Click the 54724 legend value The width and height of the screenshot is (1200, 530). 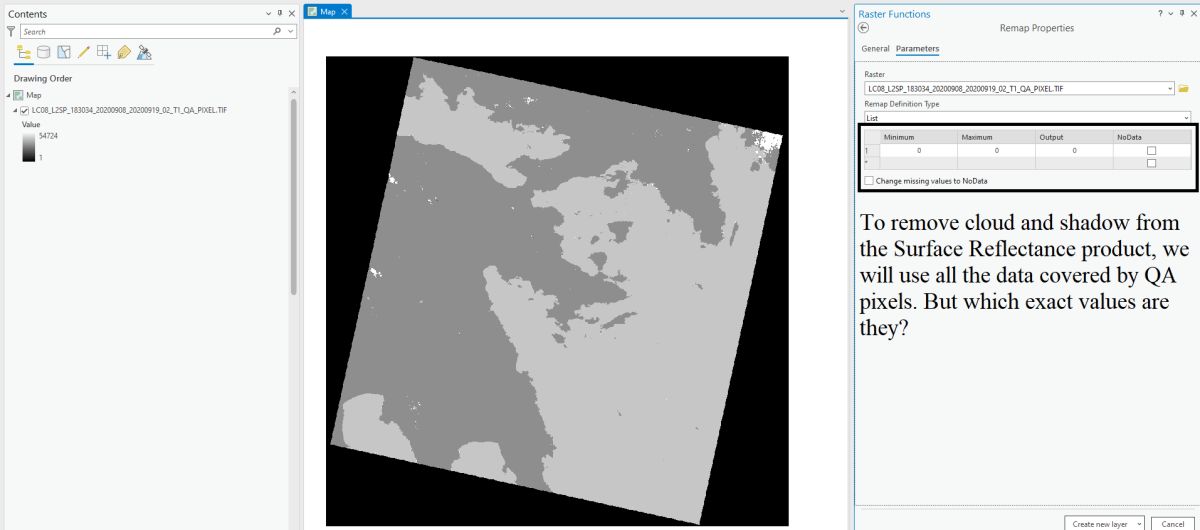pos(48,135)
